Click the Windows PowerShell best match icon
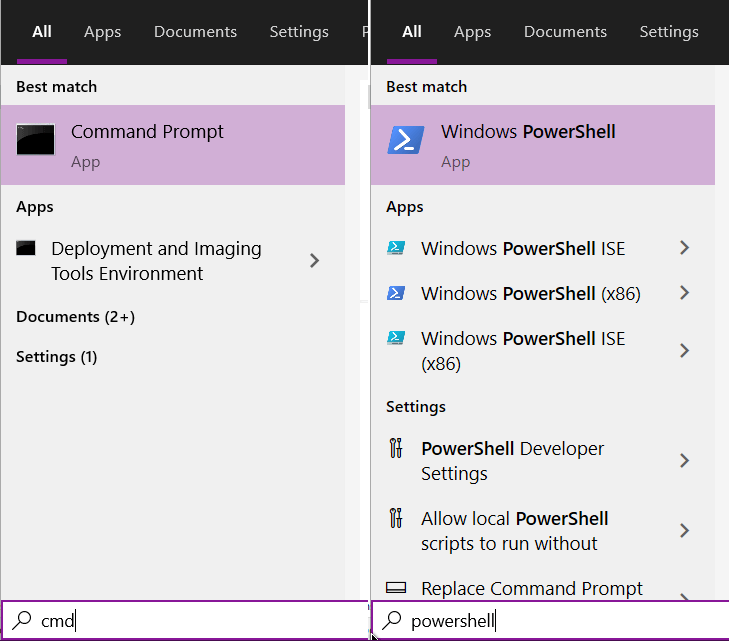Screen dimensions: 729x641 coord(406,139)
